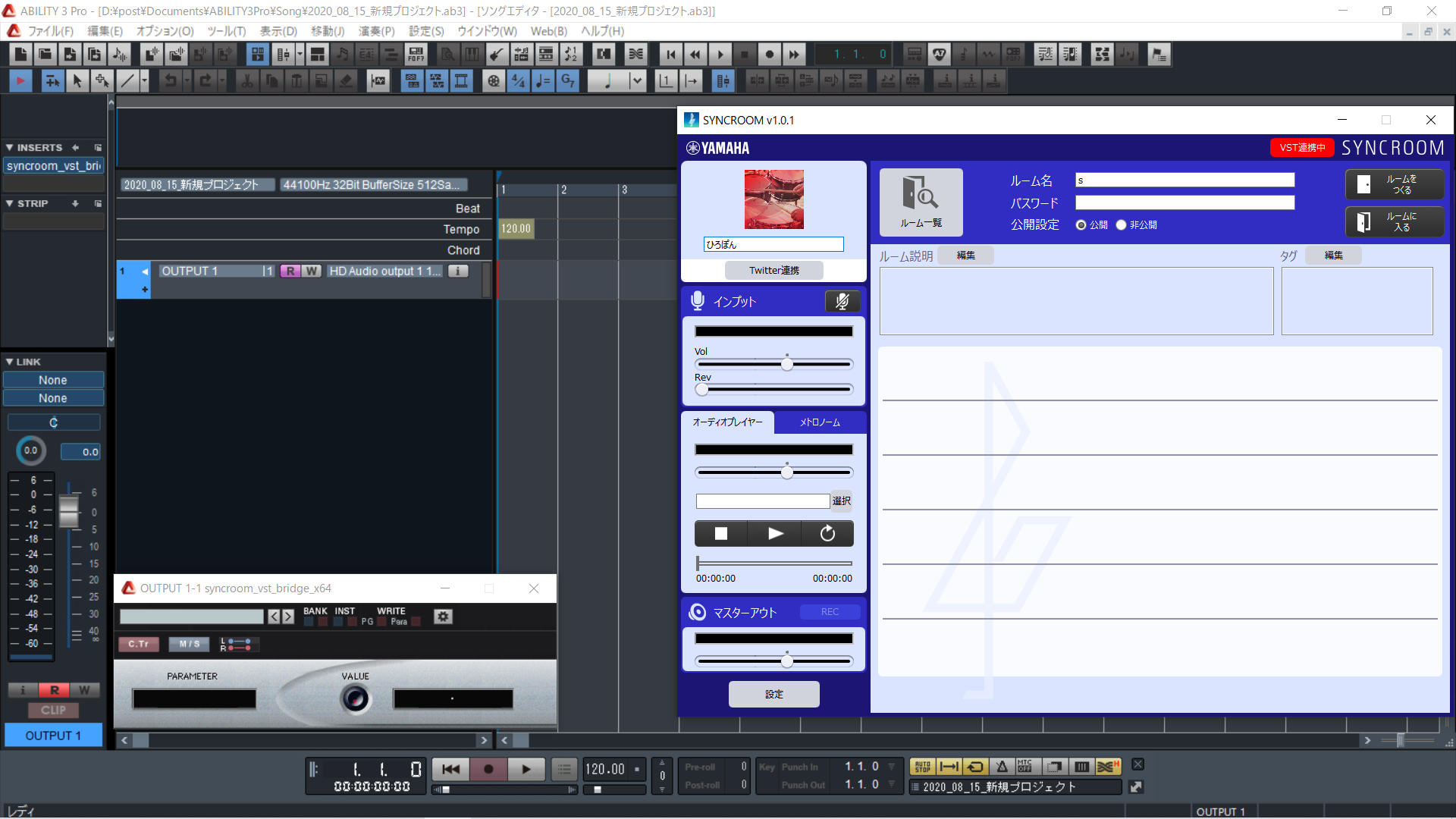Mute the SYNCROOM input microphone
The height and width of the screenshot is (819, 1456).
[842, 302]
